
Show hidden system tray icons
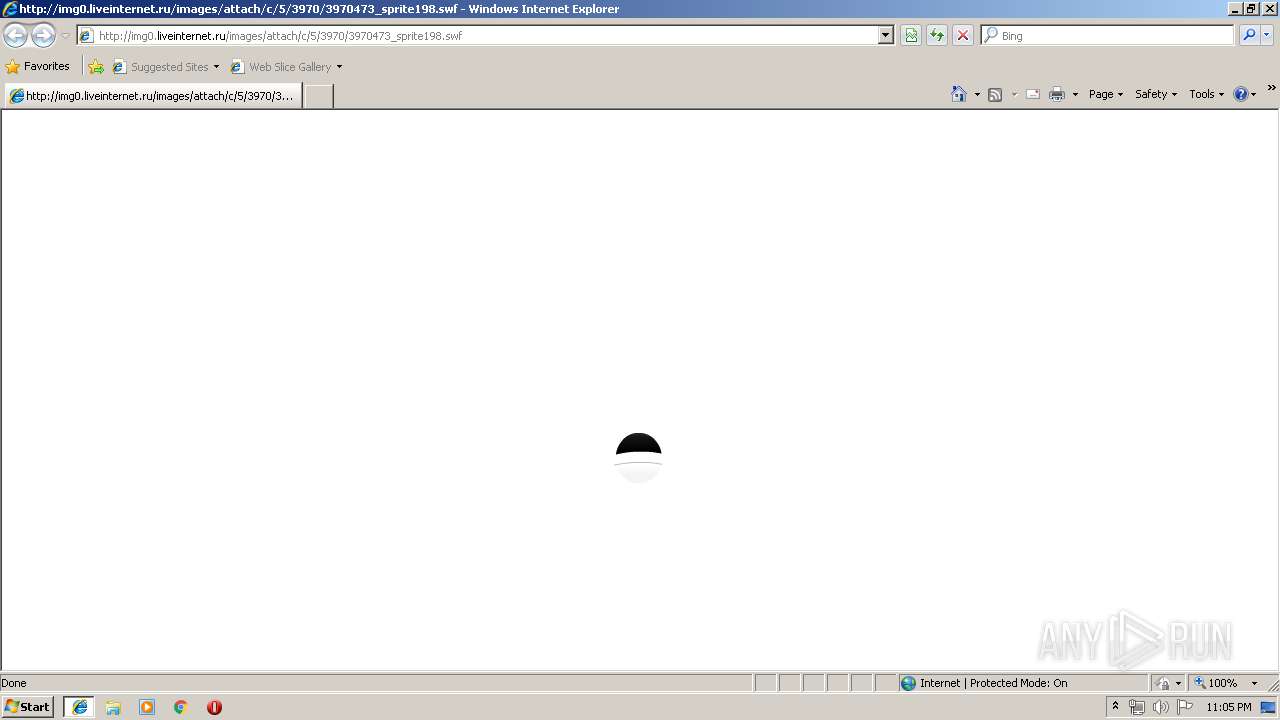pyautogui.click(x=1116, y=707)
